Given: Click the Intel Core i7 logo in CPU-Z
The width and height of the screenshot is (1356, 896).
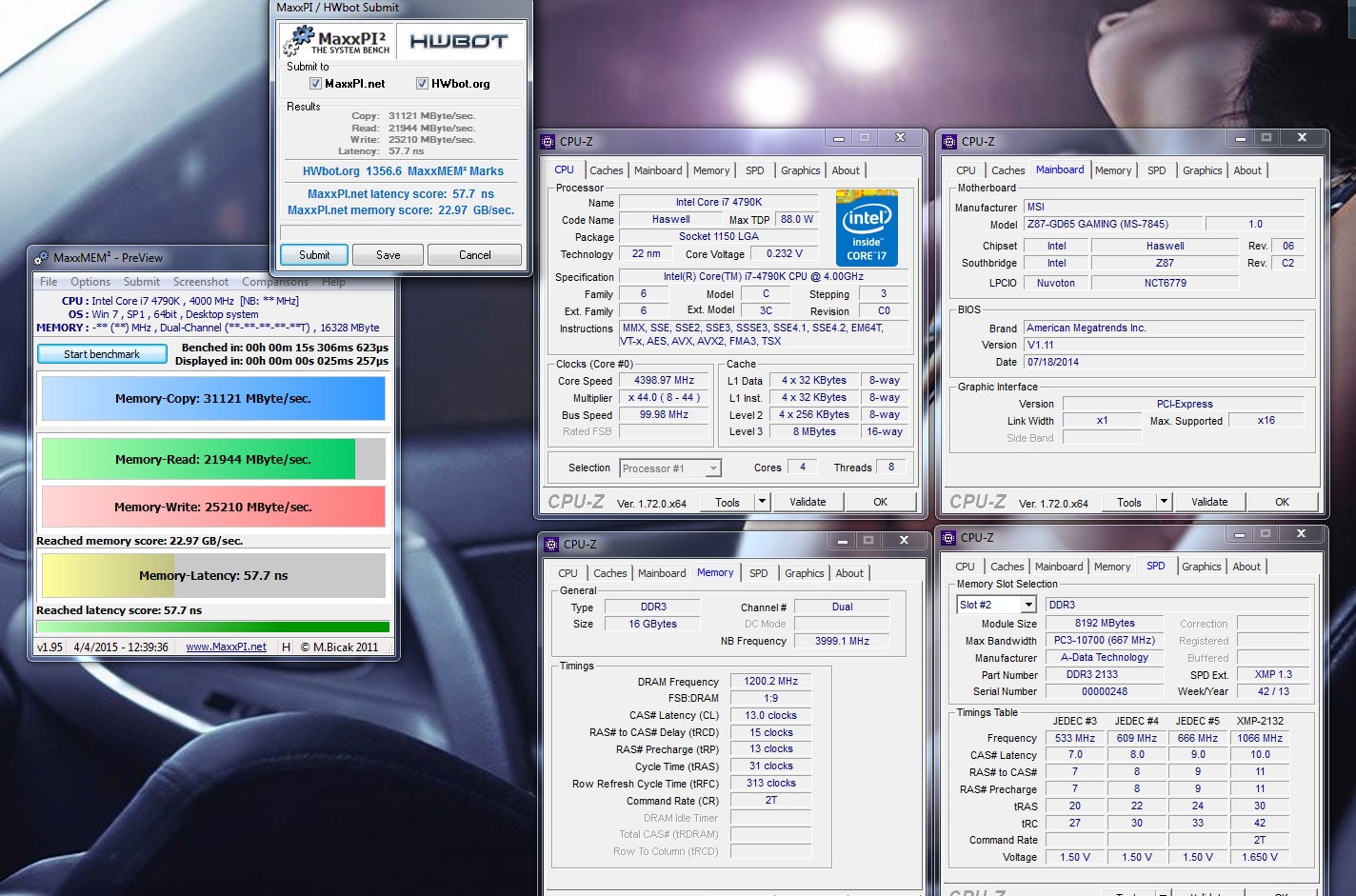Looking at the screenshot, I should coord(867,229).
